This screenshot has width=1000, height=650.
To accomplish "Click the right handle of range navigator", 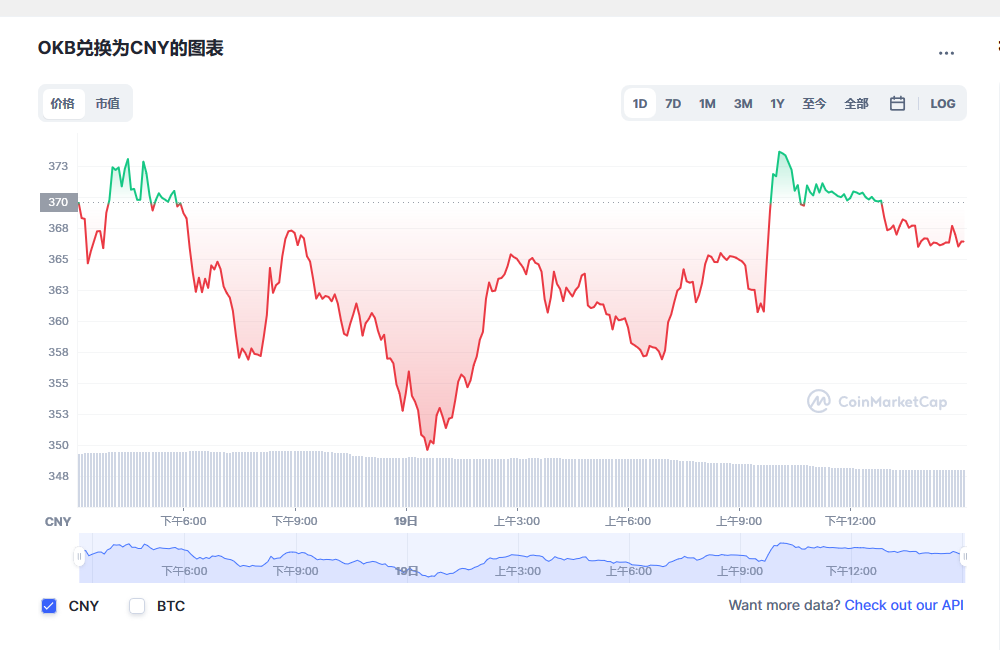I will 964,557.
